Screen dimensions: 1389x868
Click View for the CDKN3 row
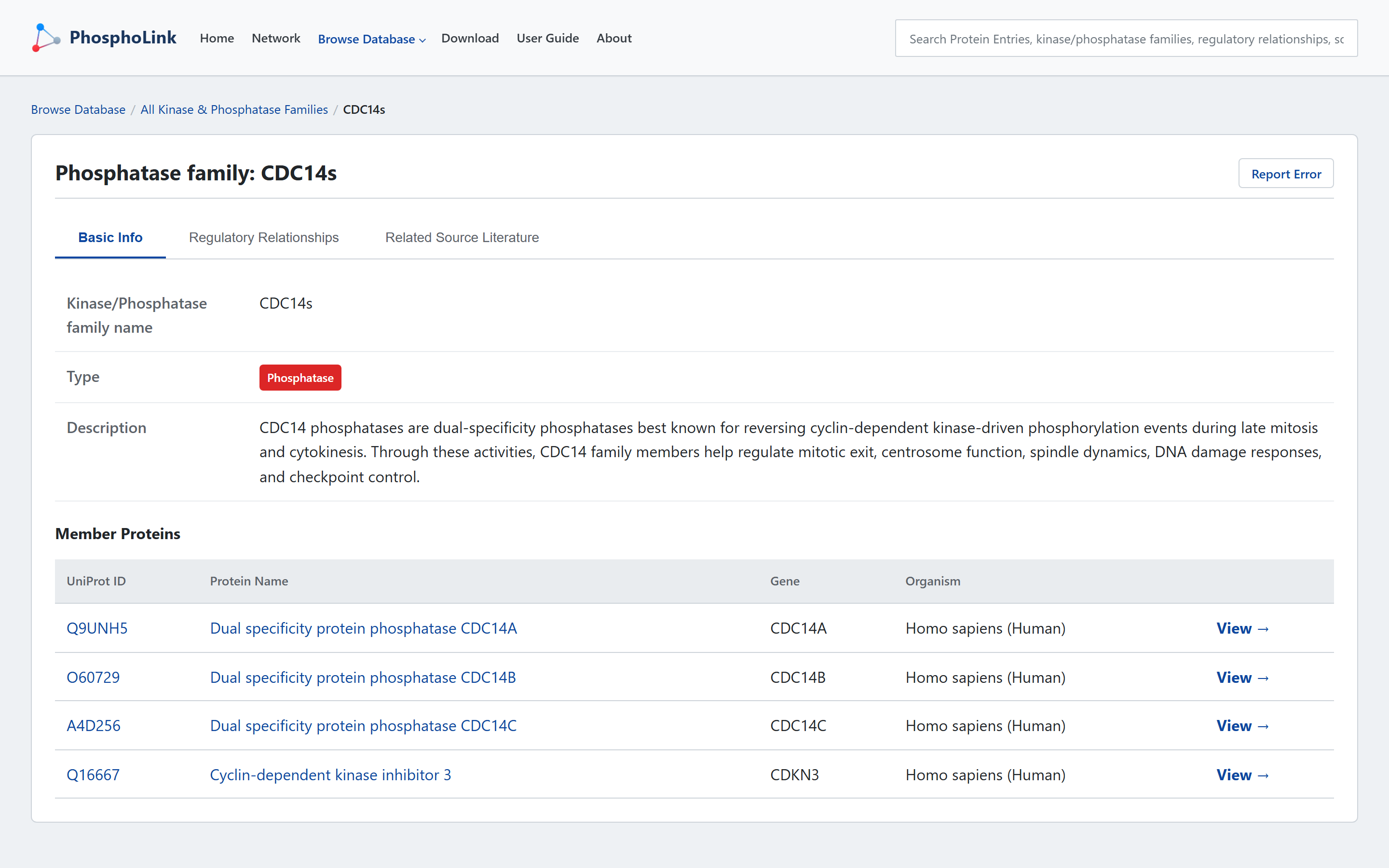click(x=1243, y=775)
